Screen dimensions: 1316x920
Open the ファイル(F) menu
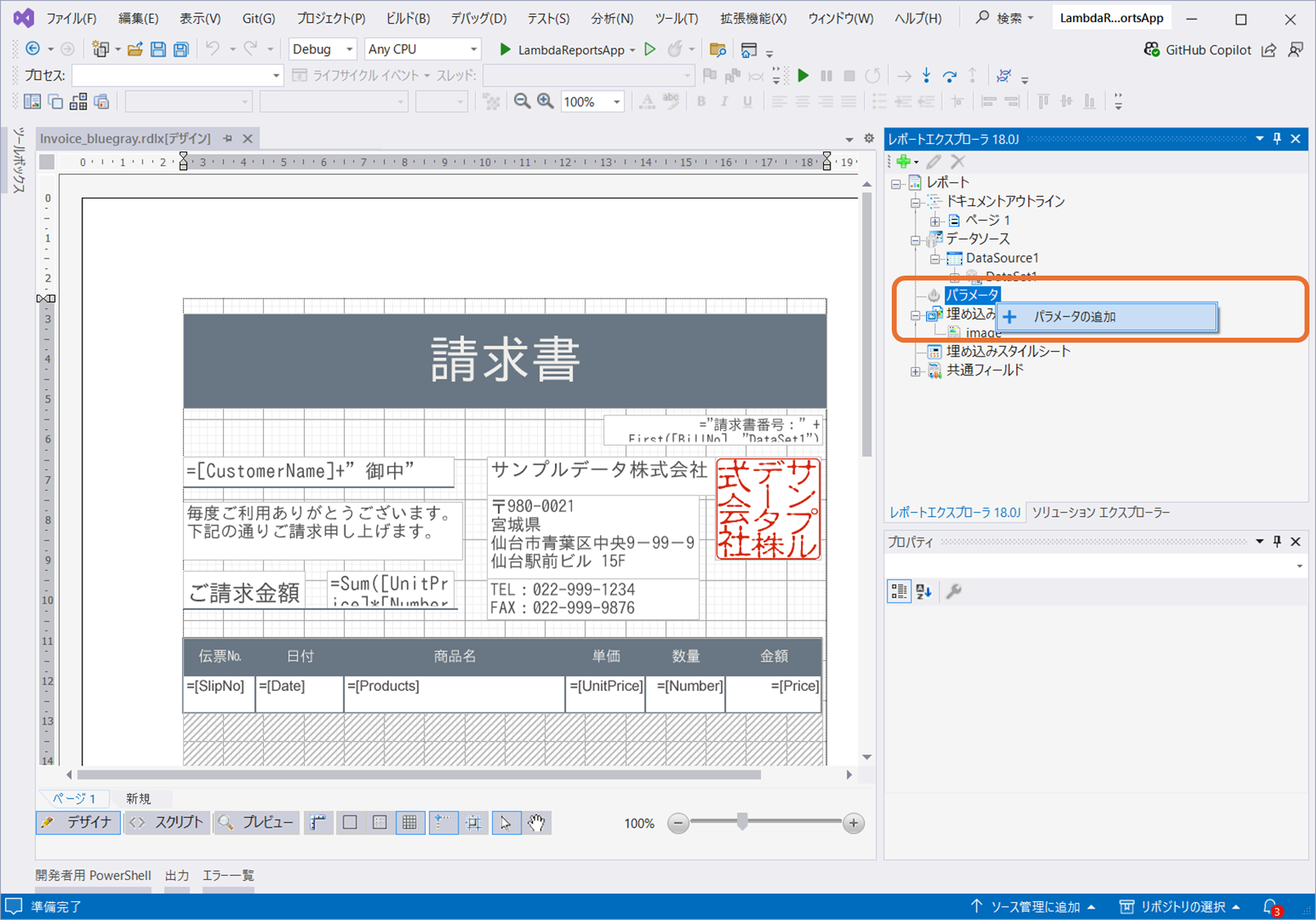[x=71, y=18]
